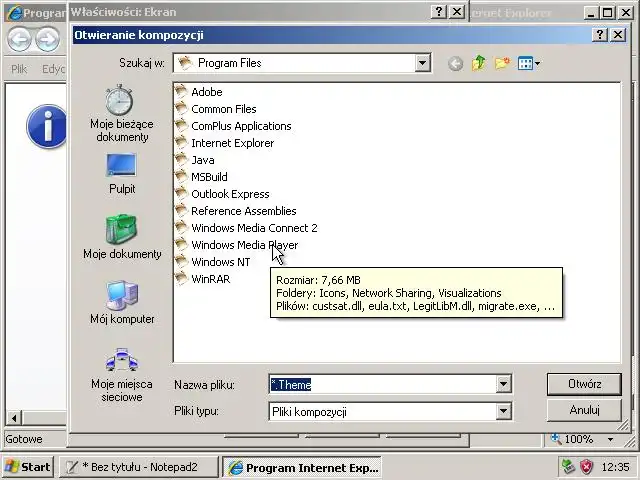Select the Java folder icon

pyautogui.click(x=181, y=159)
